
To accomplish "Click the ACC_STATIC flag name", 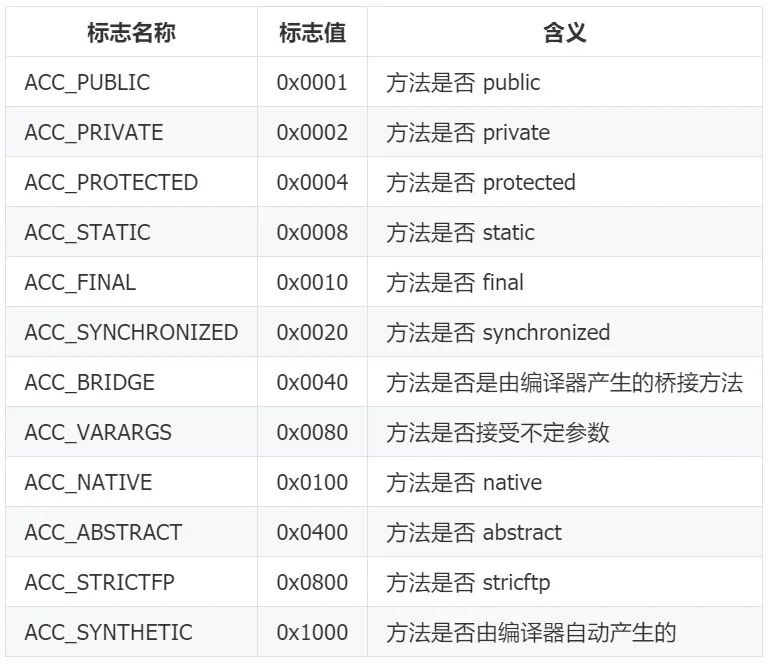I will click(x=87, y=232).
